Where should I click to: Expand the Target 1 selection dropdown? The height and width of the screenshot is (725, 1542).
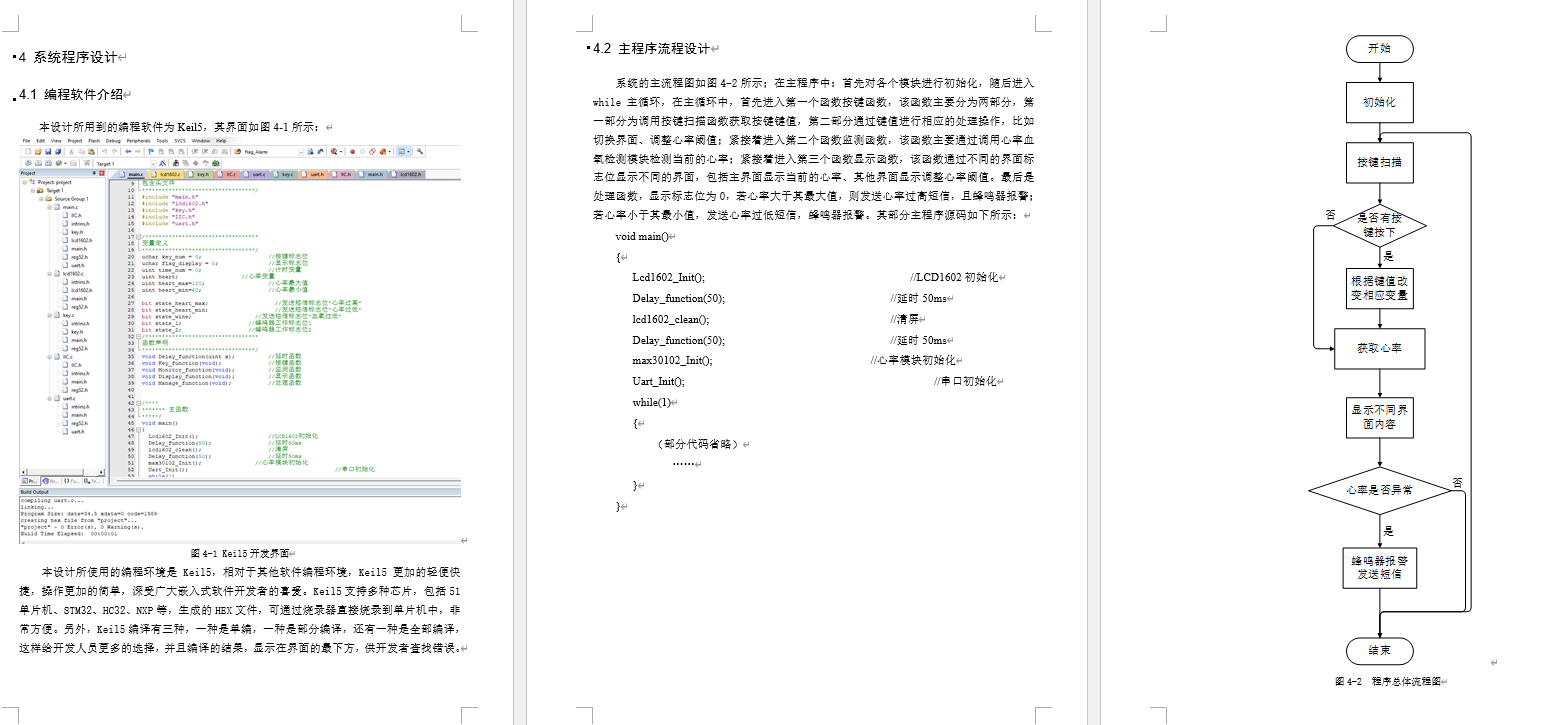[x=153, y=161]
